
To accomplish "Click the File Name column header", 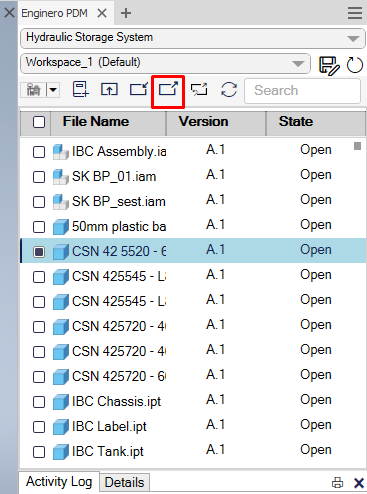I will 108,122.
